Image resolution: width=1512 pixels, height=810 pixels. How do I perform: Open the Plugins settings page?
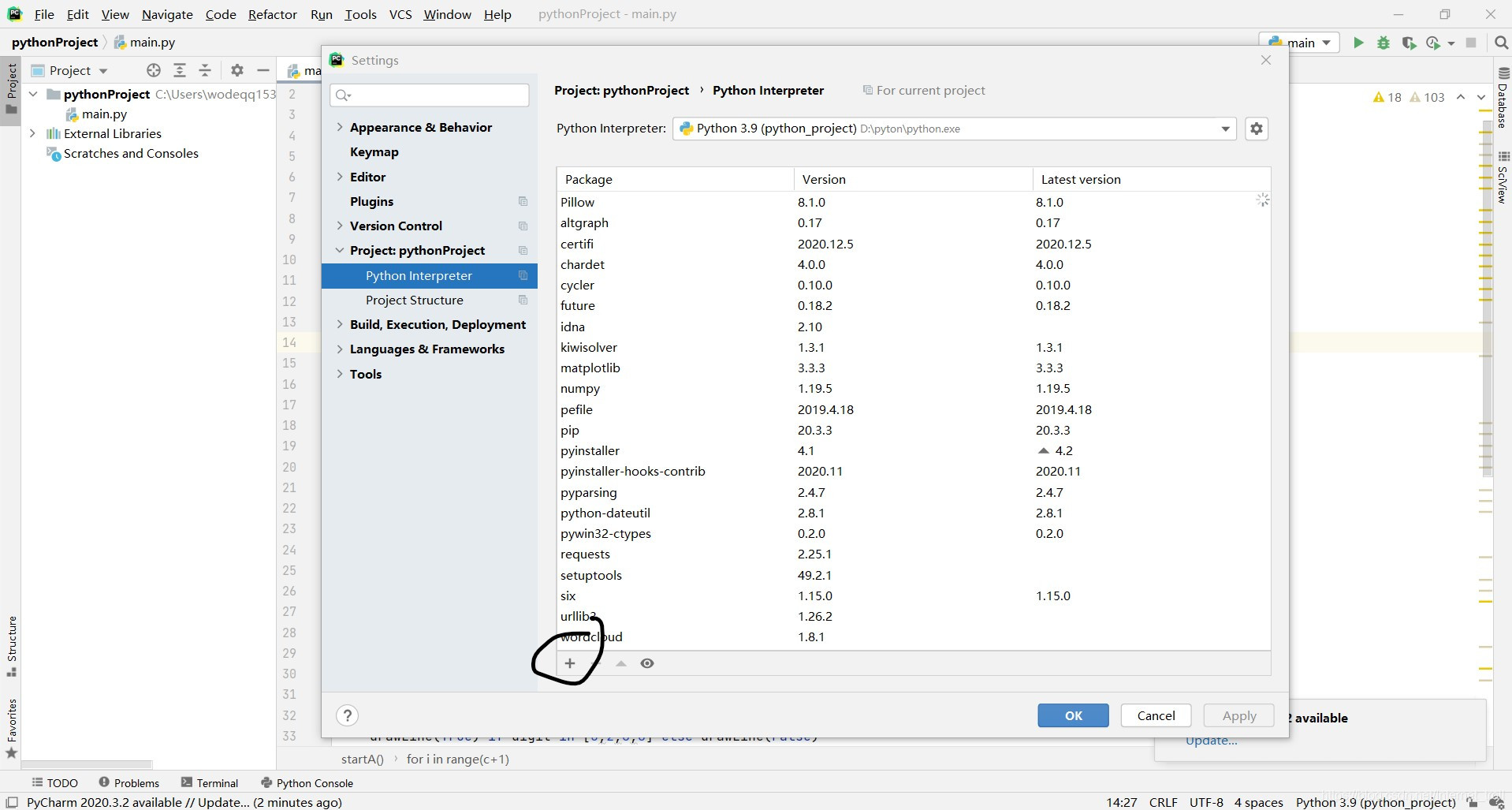pos(371,201)
